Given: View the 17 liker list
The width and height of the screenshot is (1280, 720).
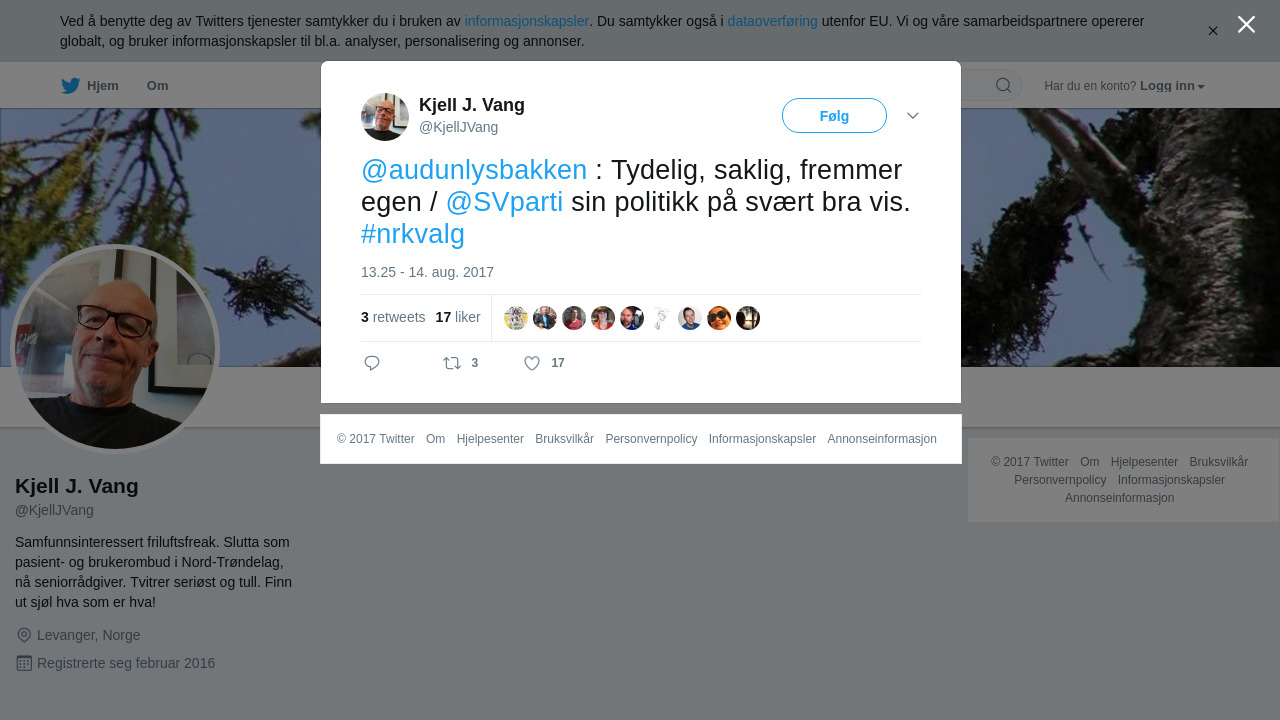Looking at the screenshot, I should (x=458, y=317).
